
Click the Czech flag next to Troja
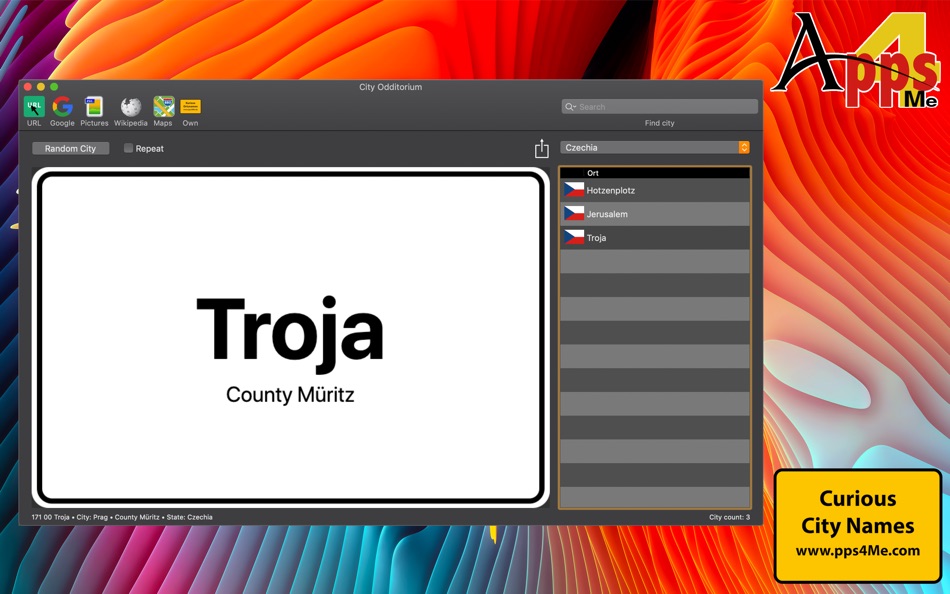tap(572, 237)
